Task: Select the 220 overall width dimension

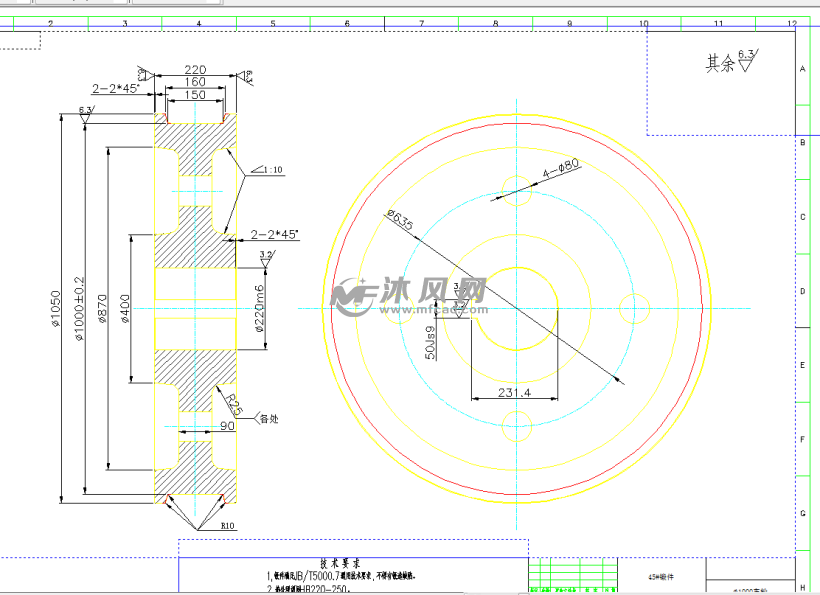Action: (195, 71)
